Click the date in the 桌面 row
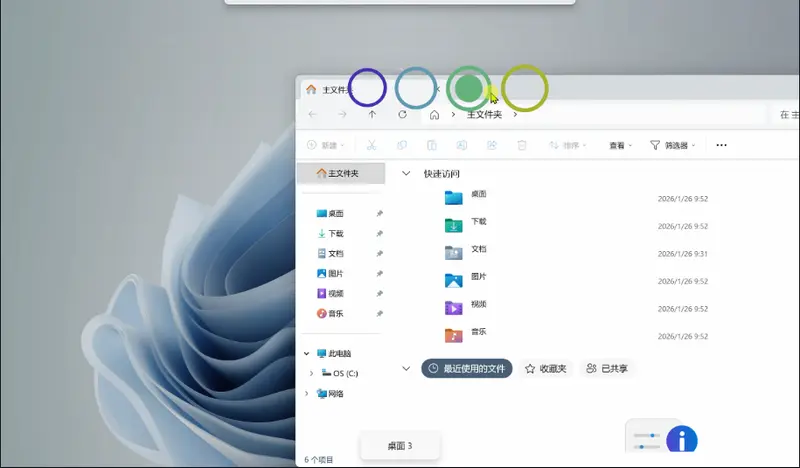The image size is (800, 468). click(683, 199)
